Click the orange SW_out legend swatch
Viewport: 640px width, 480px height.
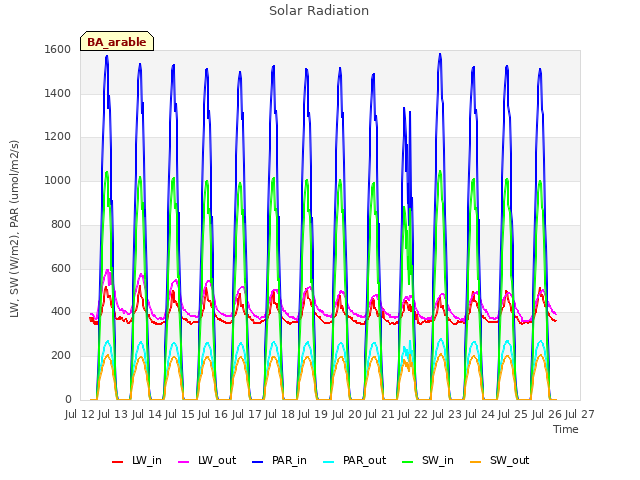[476, 462]
